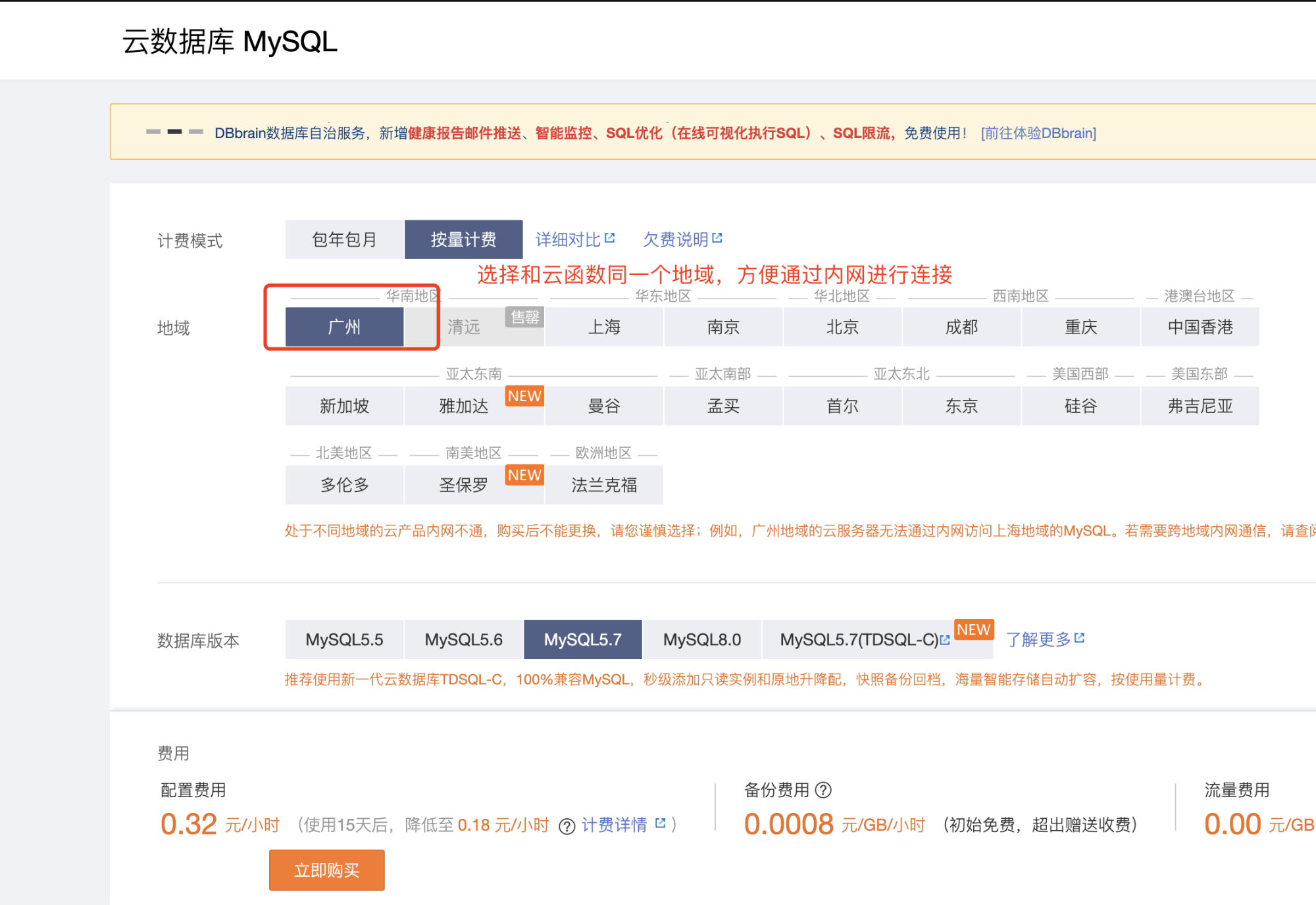This screenshot has height=905, width=1316.
Task: Pick 硅谷 region
Action: click(x=1080, y=406)
